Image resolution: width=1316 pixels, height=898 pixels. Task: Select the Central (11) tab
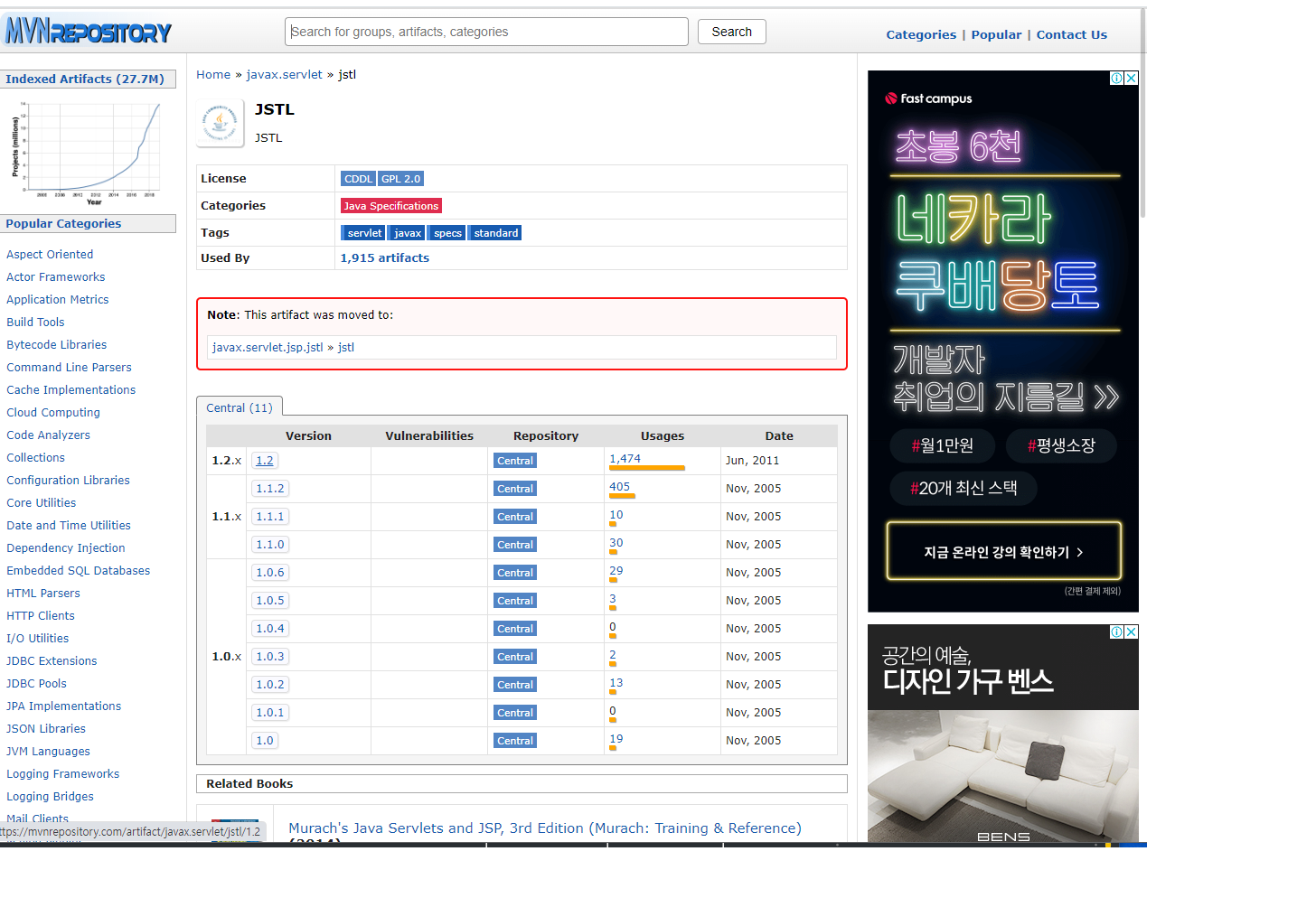click(x=240, y=407)
